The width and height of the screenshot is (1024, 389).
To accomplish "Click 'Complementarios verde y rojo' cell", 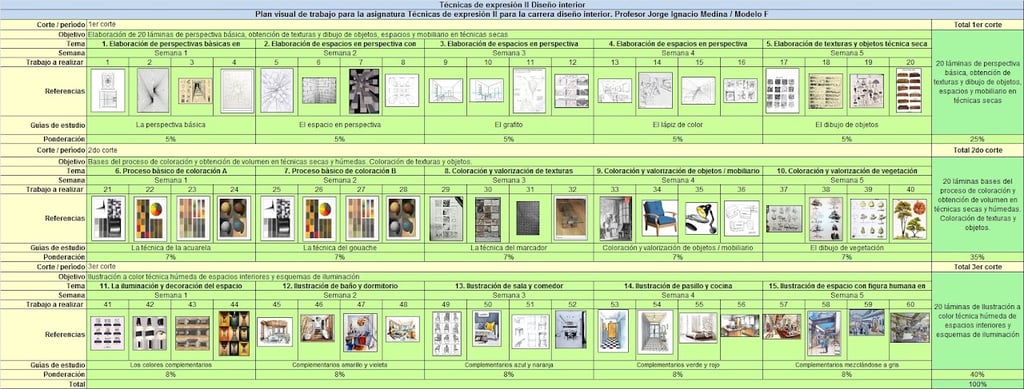I will [678, 365].
